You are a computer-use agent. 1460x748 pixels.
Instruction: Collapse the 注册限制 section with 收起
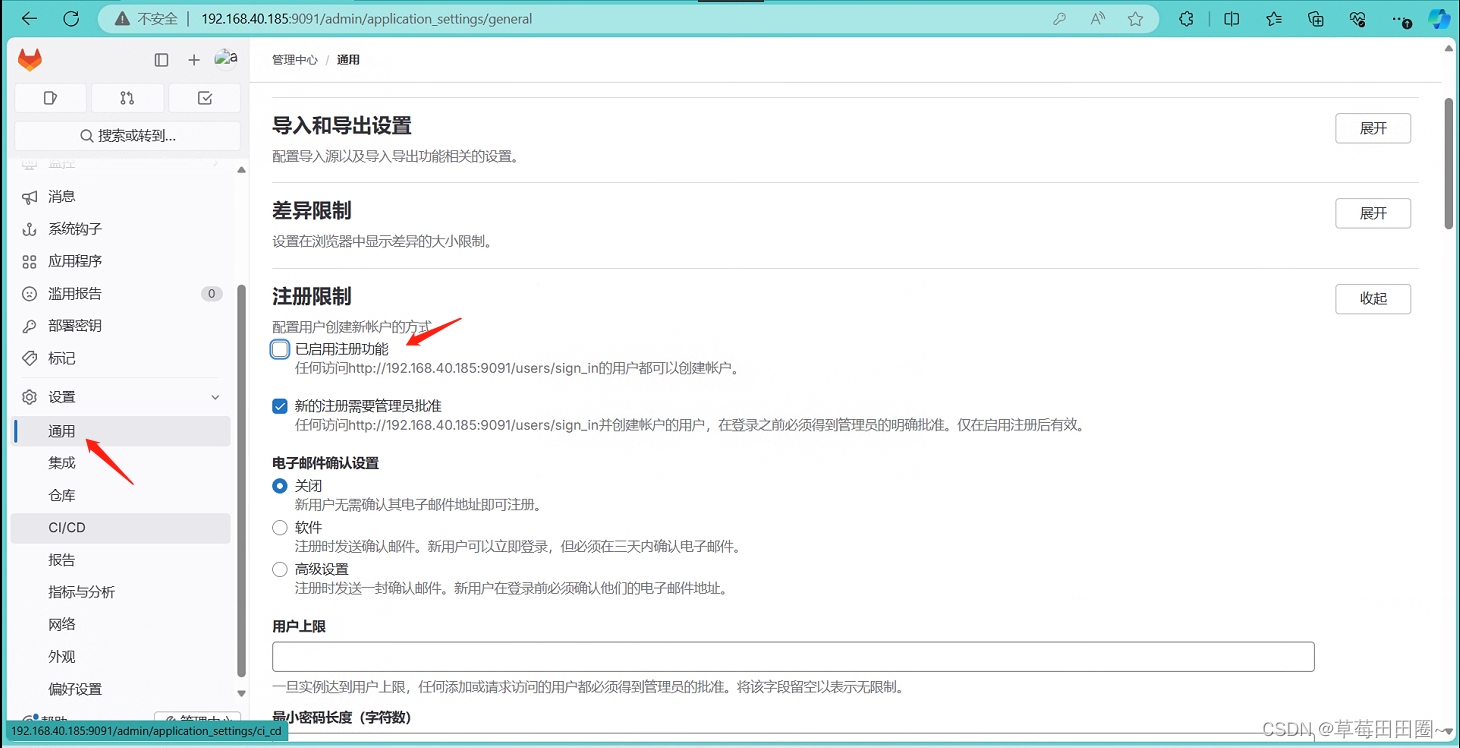pyautogui.click(x=1373, y=298)
